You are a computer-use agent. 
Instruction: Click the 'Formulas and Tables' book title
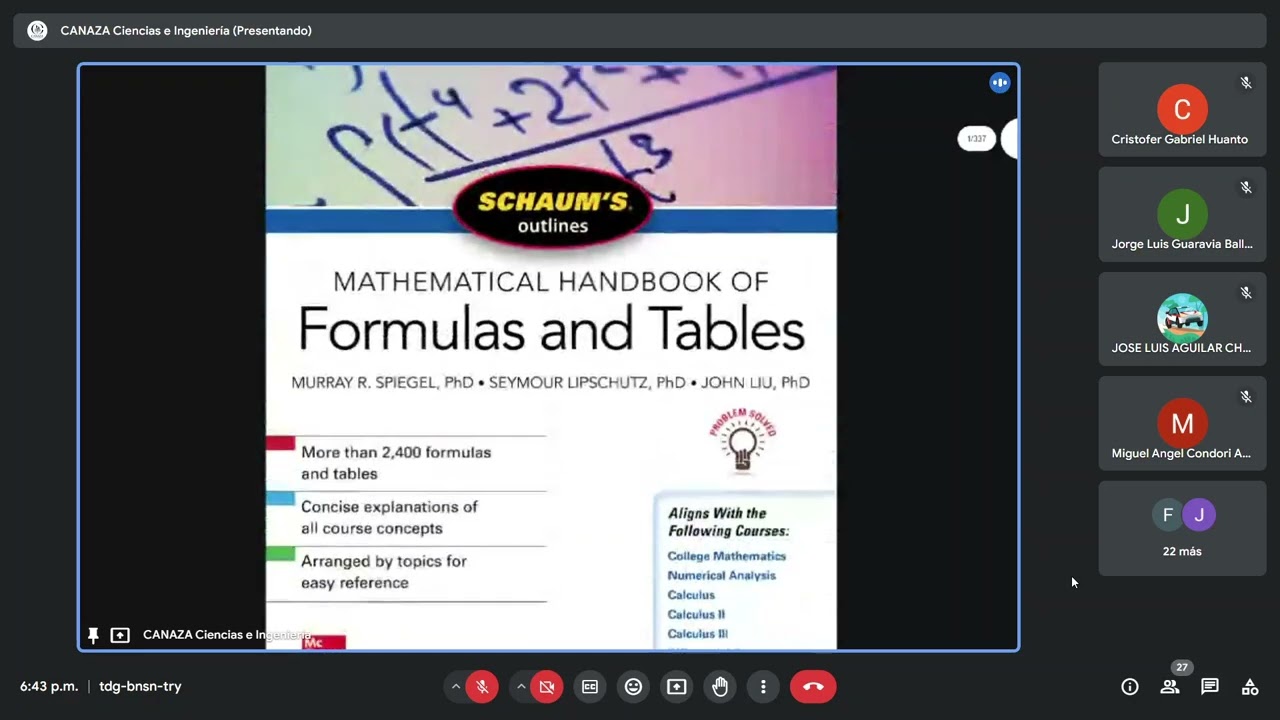551,329
